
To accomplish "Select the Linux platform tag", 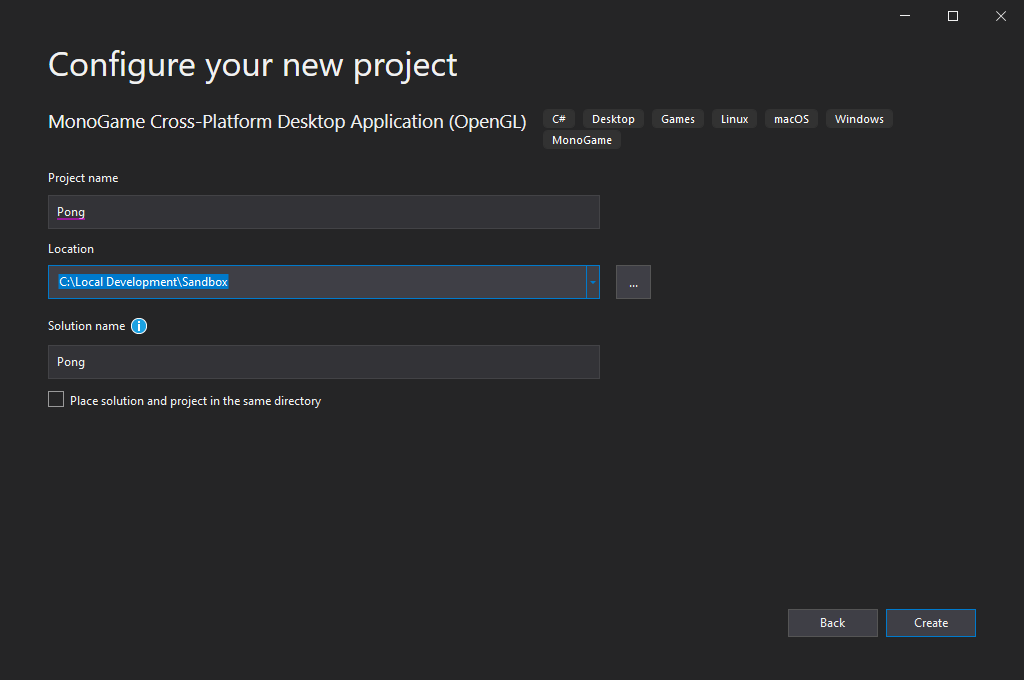I will click(x=734, y=118).
